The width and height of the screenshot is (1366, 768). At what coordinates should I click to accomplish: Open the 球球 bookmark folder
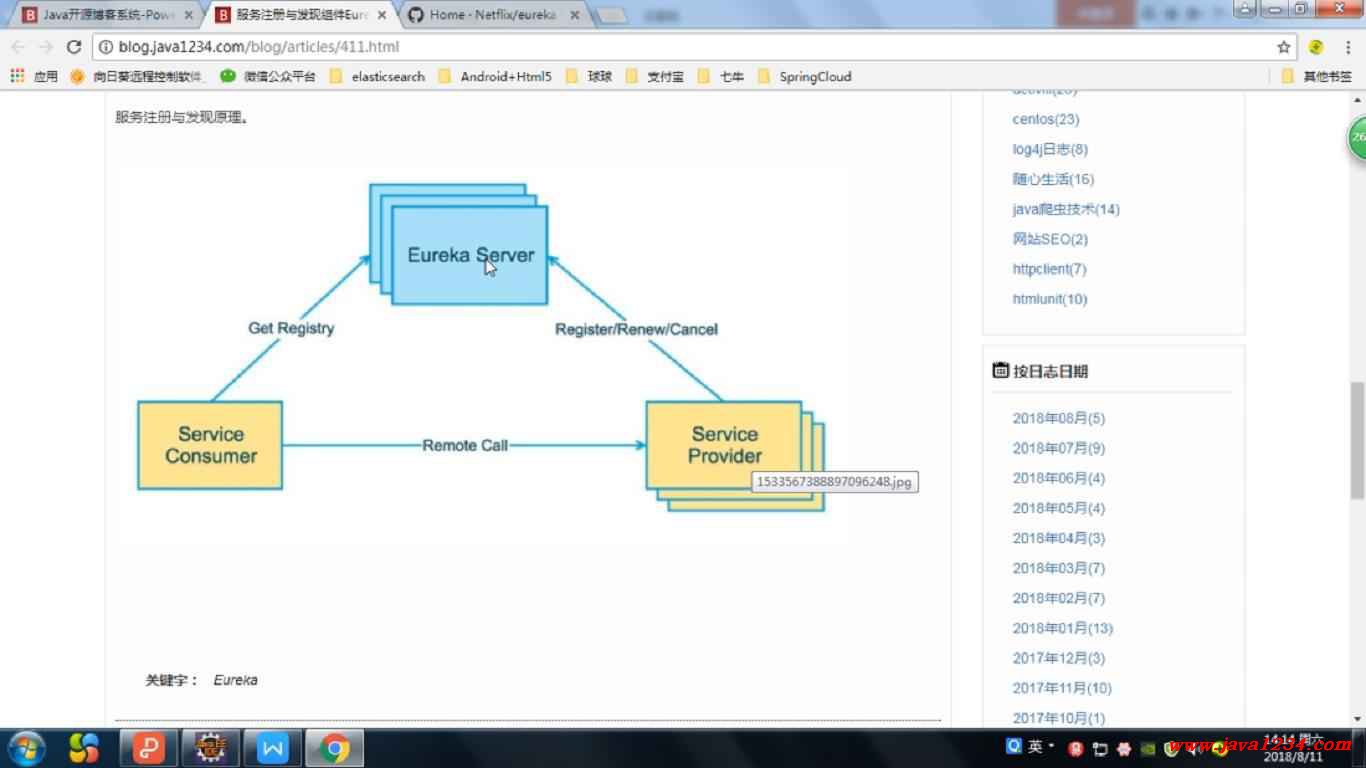(589, 76)
